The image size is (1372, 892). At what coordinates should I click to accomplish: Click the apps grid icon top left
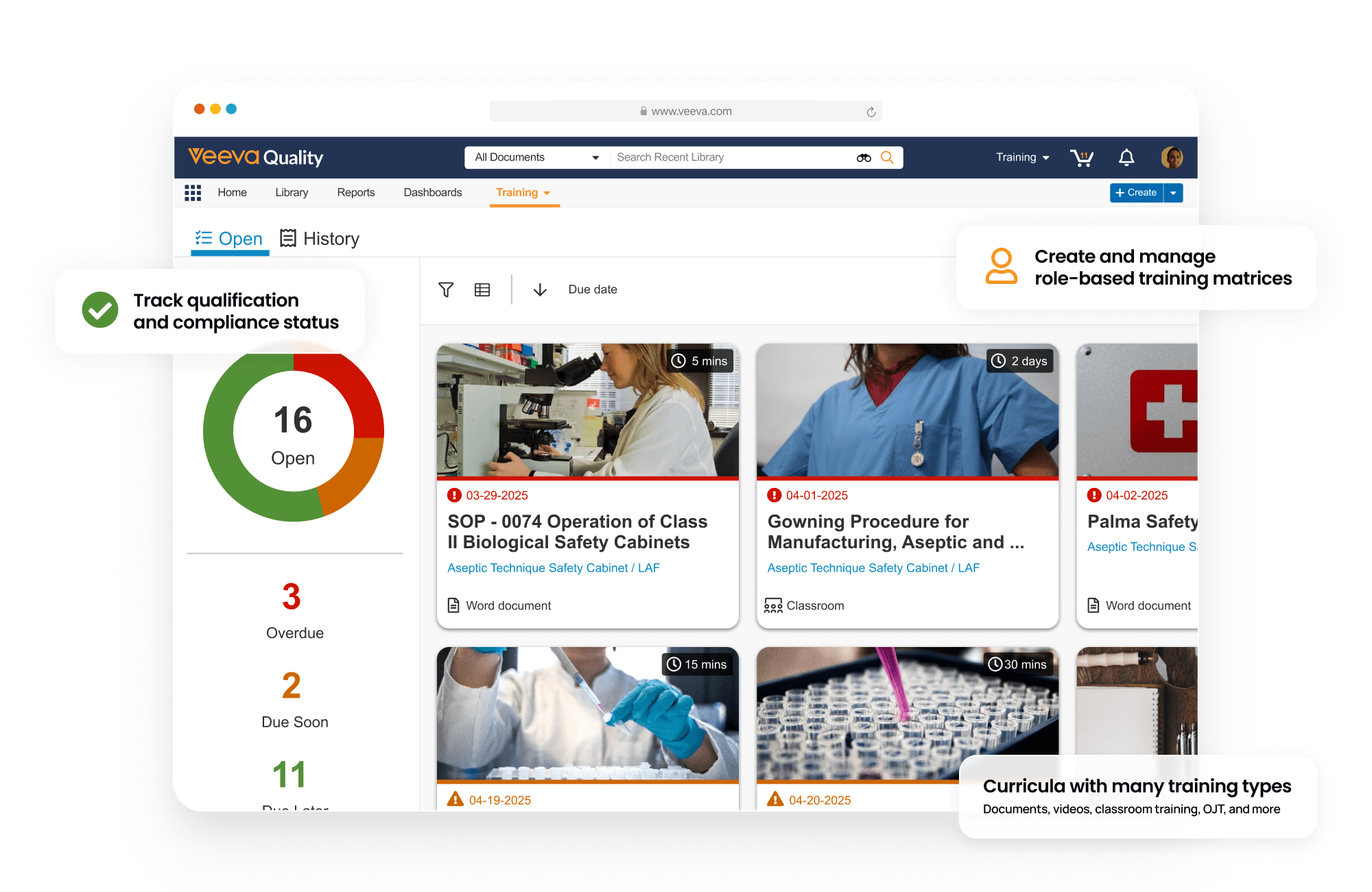pos(192,193)
